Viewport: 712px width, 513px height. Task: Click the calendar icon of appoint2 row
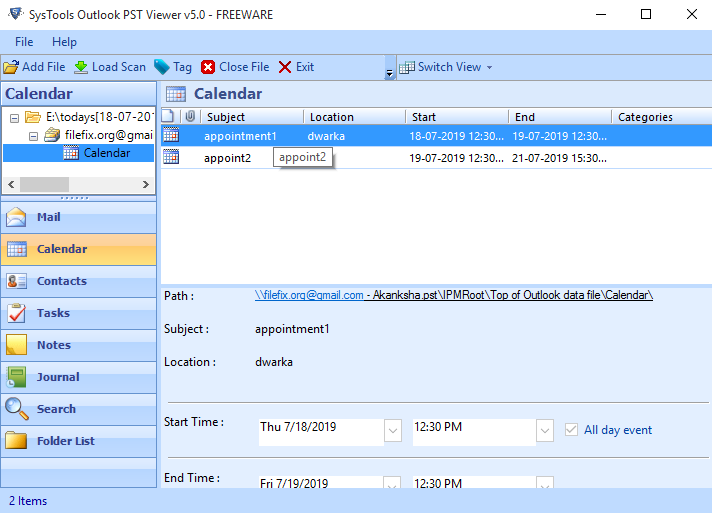point(171,157)
